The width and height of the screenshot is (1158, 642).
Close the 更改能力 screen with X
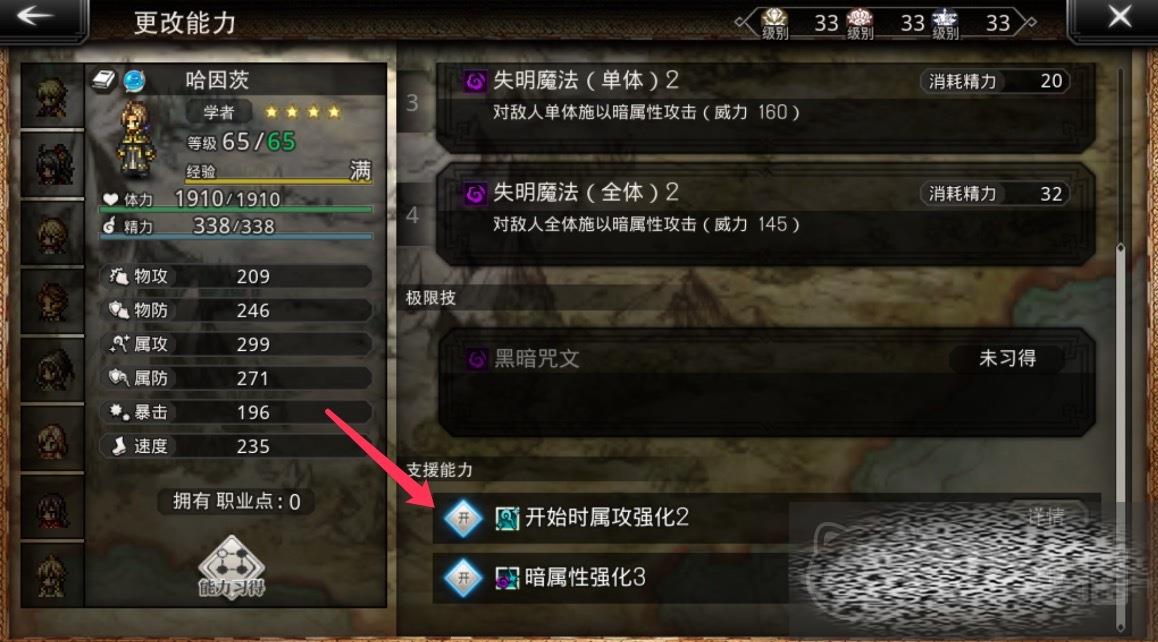pyautogui.click(x=1120, y=16)
